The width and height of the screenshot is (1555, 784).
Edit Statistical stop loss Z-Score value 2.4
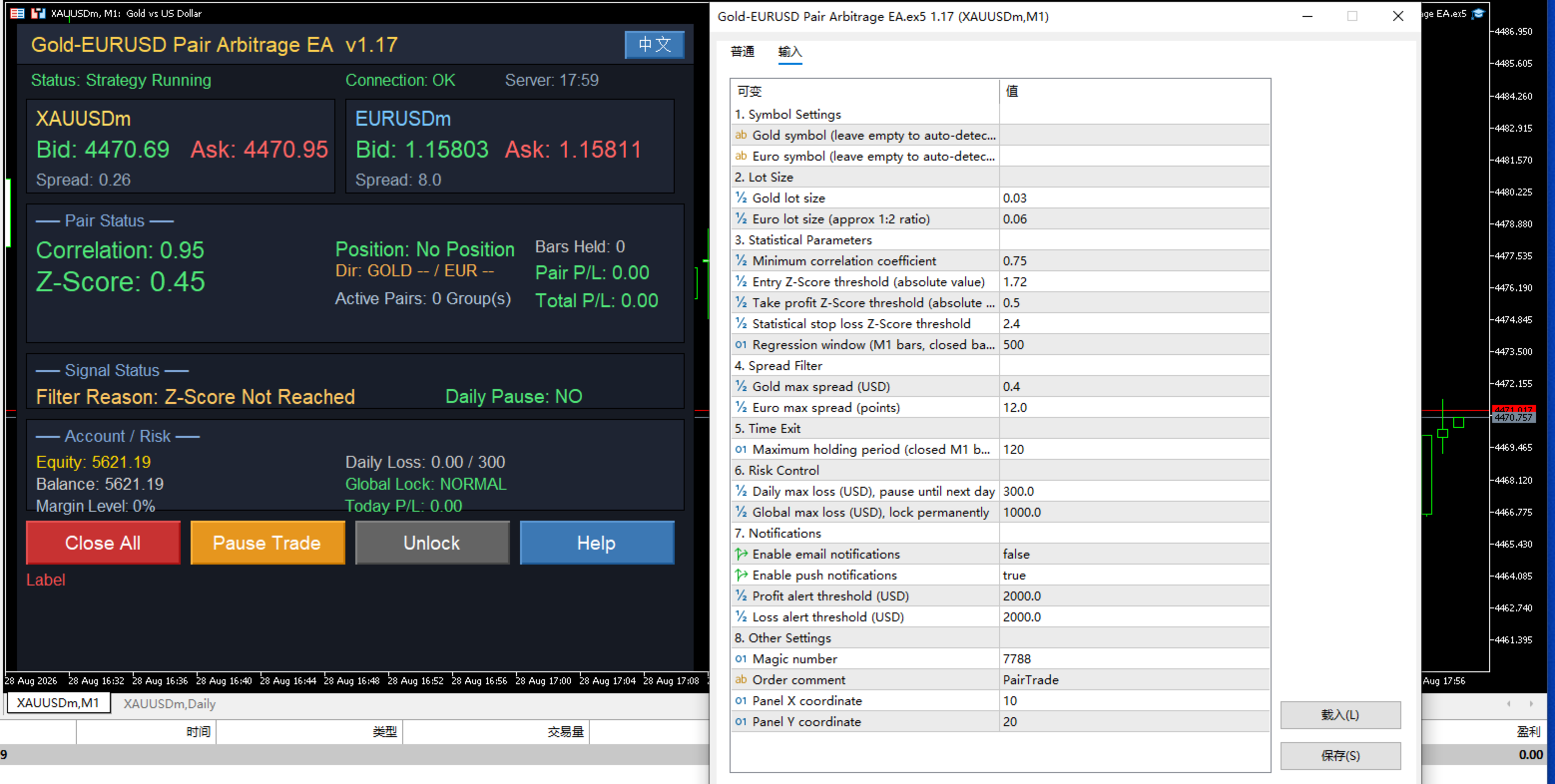click(x=1135, y=323)
